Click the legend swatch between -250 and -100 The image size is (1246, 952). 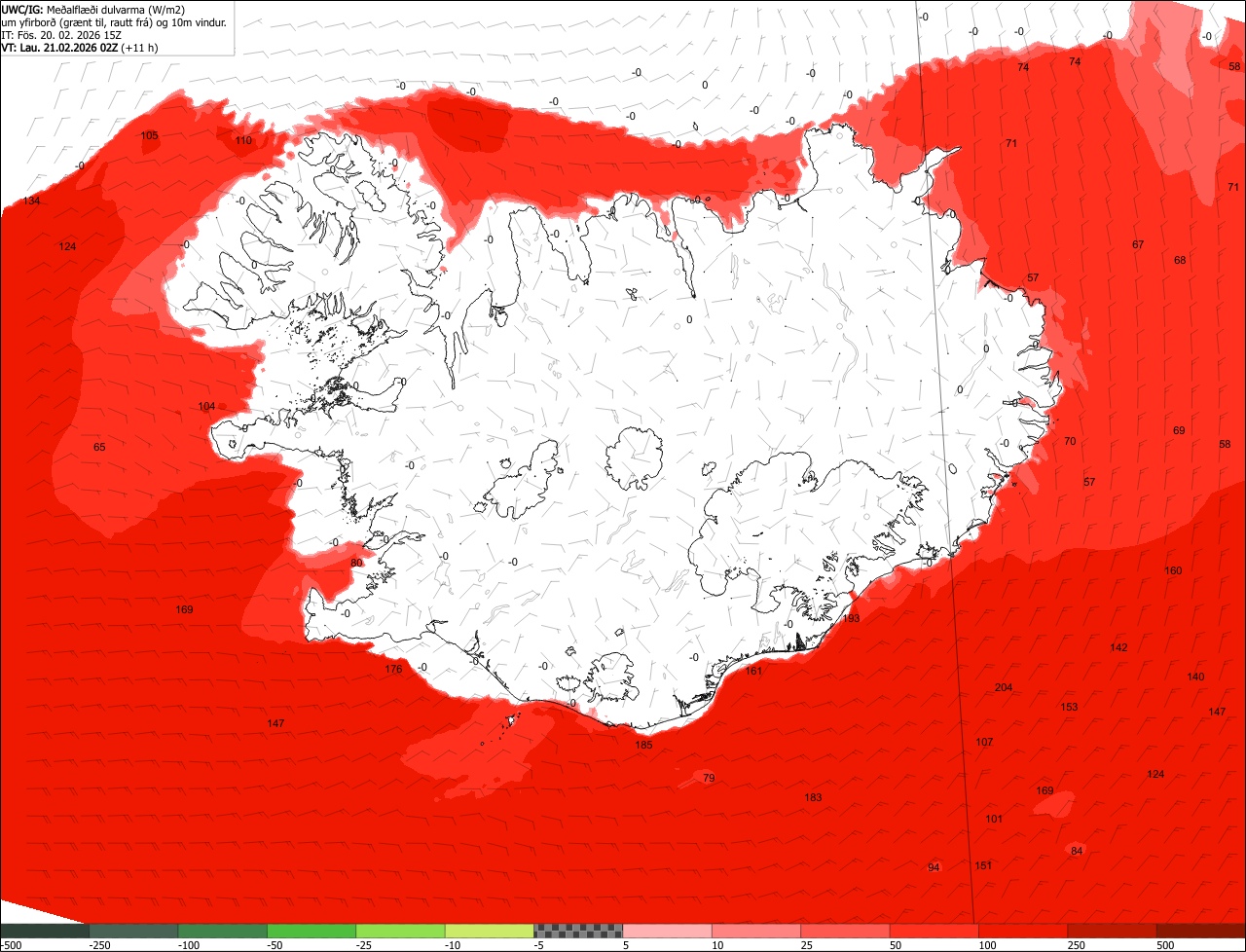click(x=133, y=931)
